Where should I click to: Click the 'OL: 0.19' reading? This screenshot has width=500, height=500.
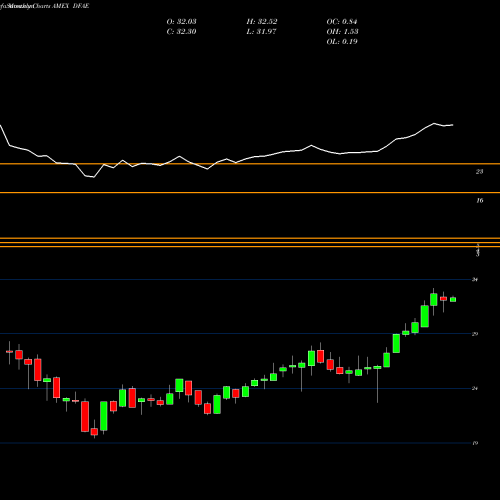tap(342, 42)
